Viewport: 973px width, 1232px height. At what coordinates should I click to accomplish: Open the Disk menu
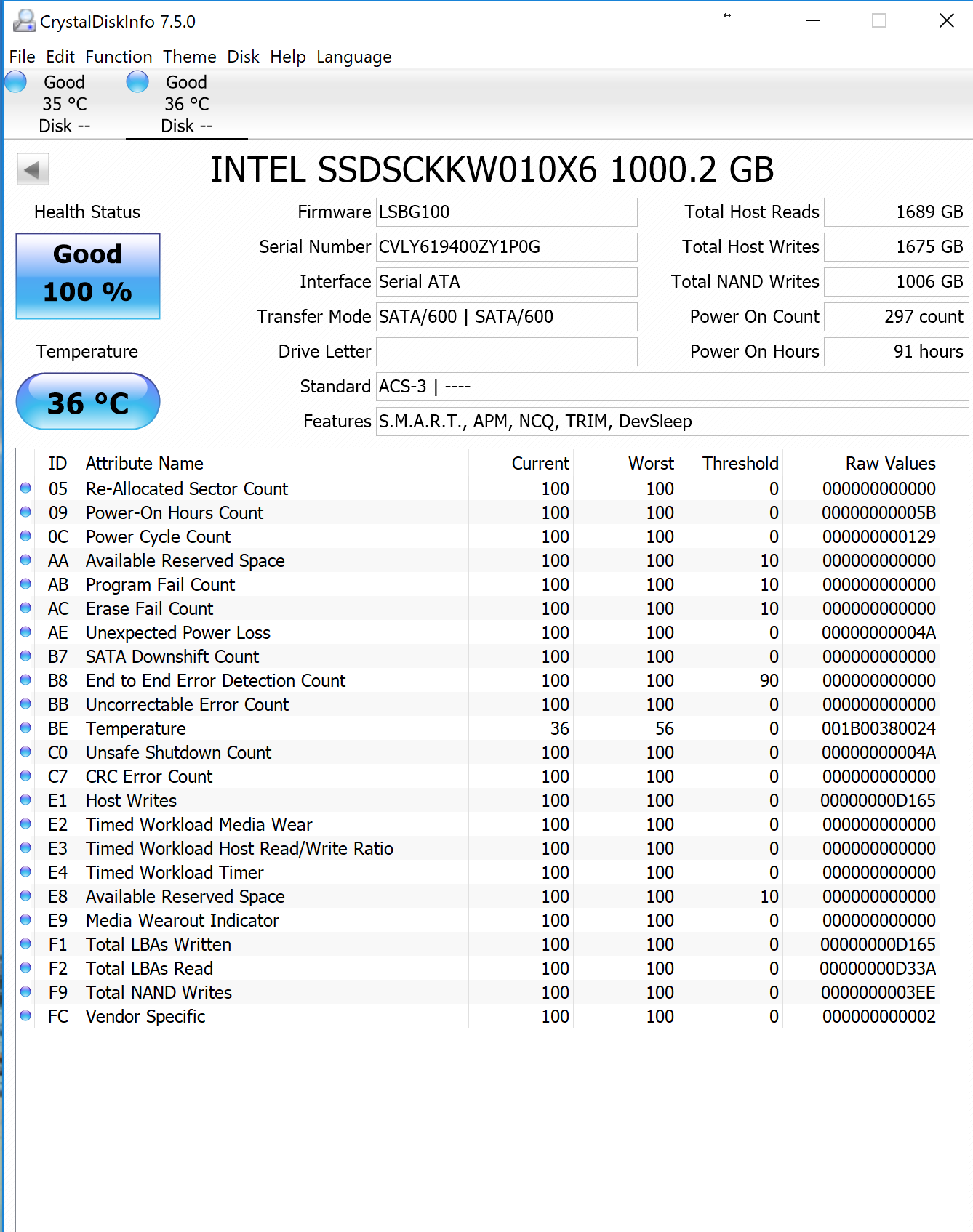pyautogui.click(x=243, y=57)
